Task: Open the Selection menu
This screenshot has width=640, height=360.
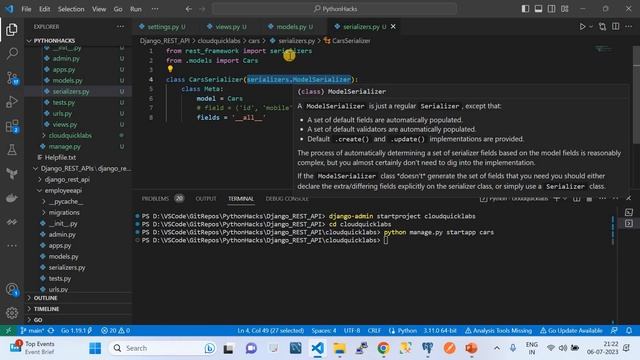Action: (71, 9)
